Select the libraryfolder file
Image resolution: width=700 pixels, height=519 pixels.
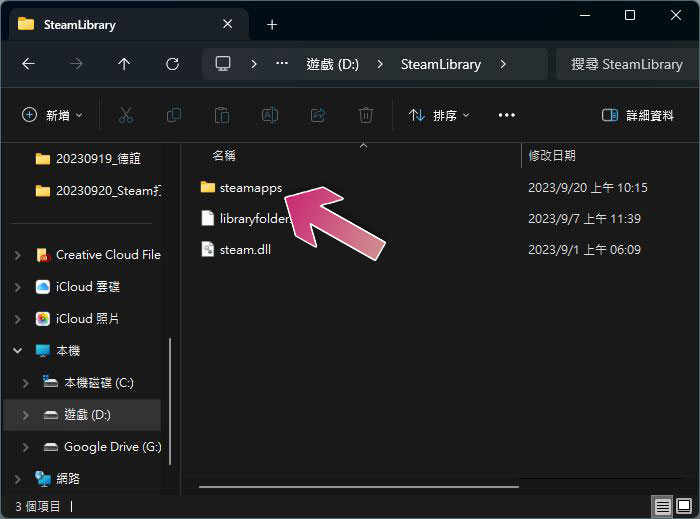247,218
